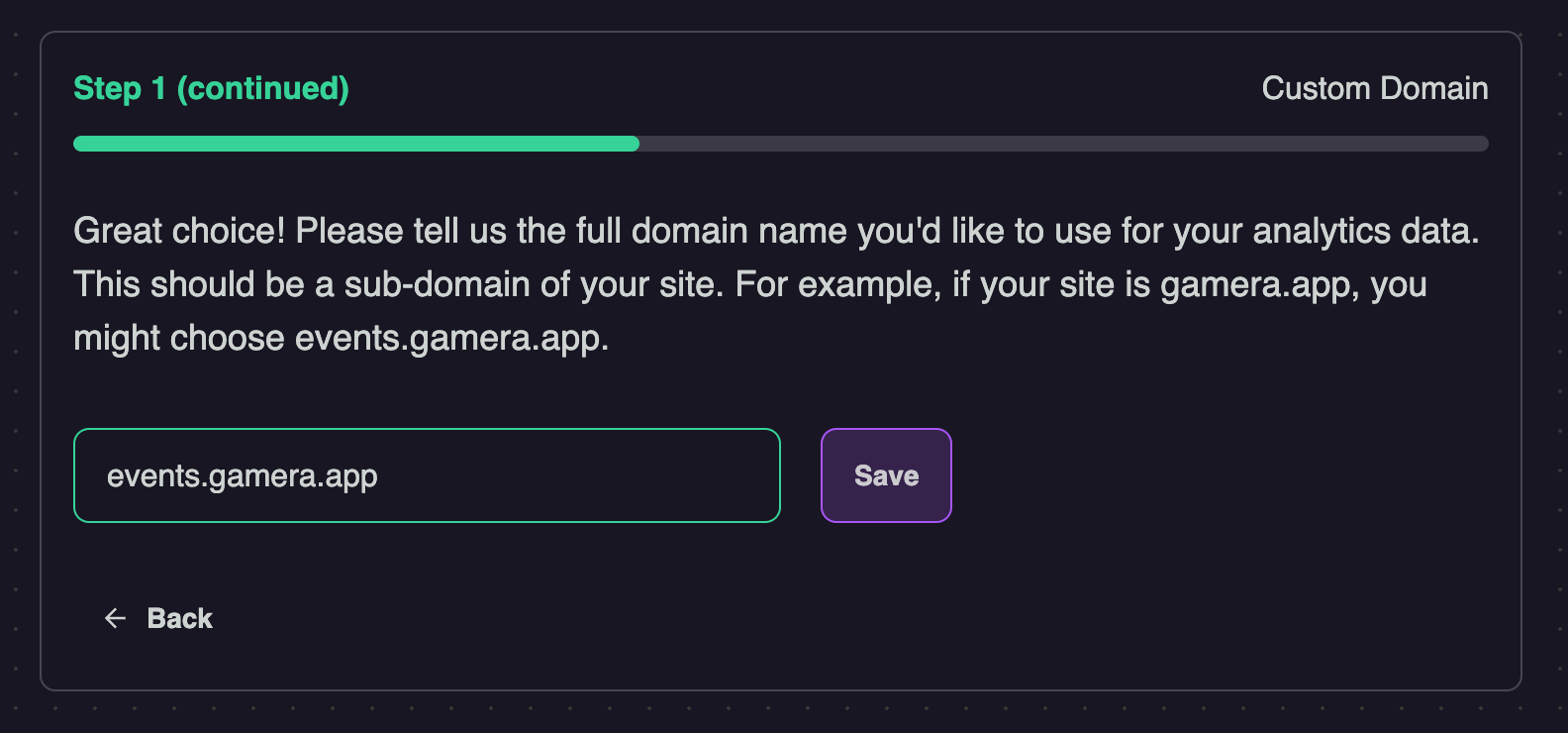
Task: Click the "Step 1 (continued)" heading
Action: point(211,88)
